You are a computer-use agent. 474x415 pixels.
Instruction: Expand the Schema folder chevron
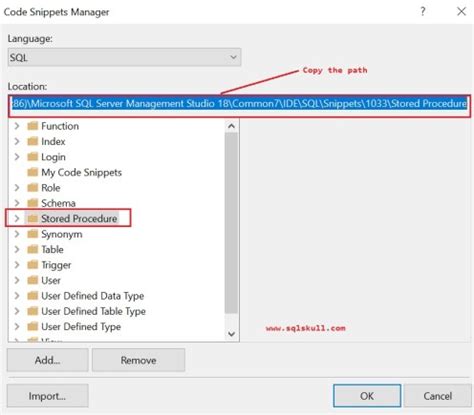pyautogui.click(x=17, y=203)
